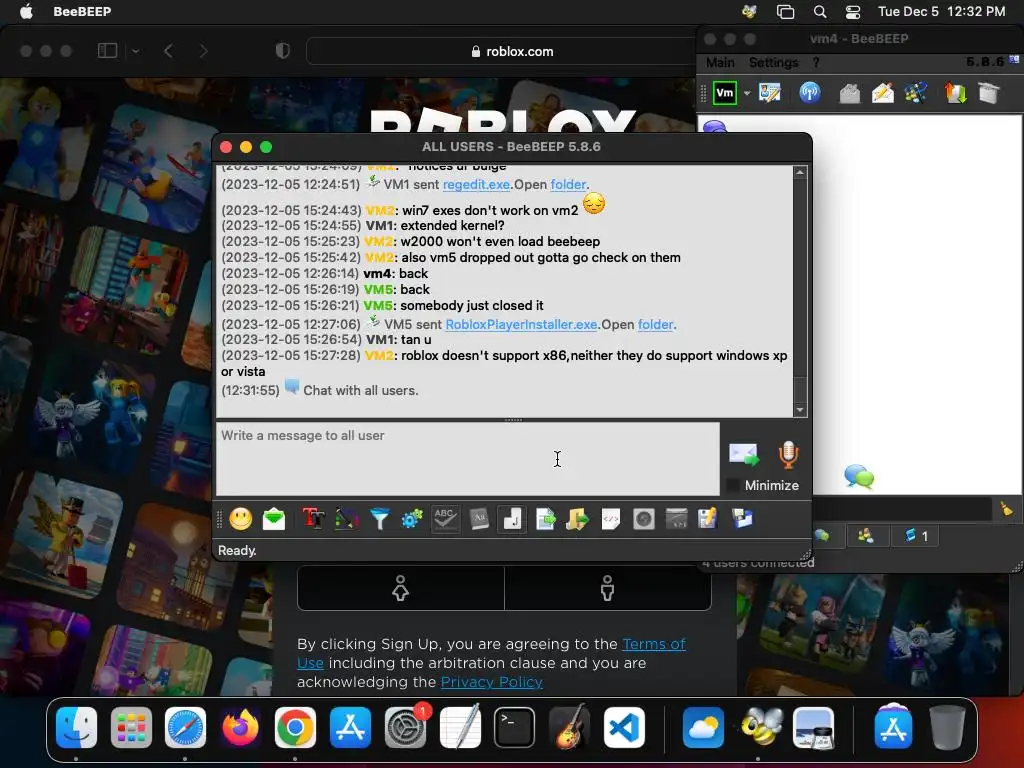Toggle the dictionary book word completer icon
The height and width of the screenshot is (768, 1024).
(x=479, y=519)
